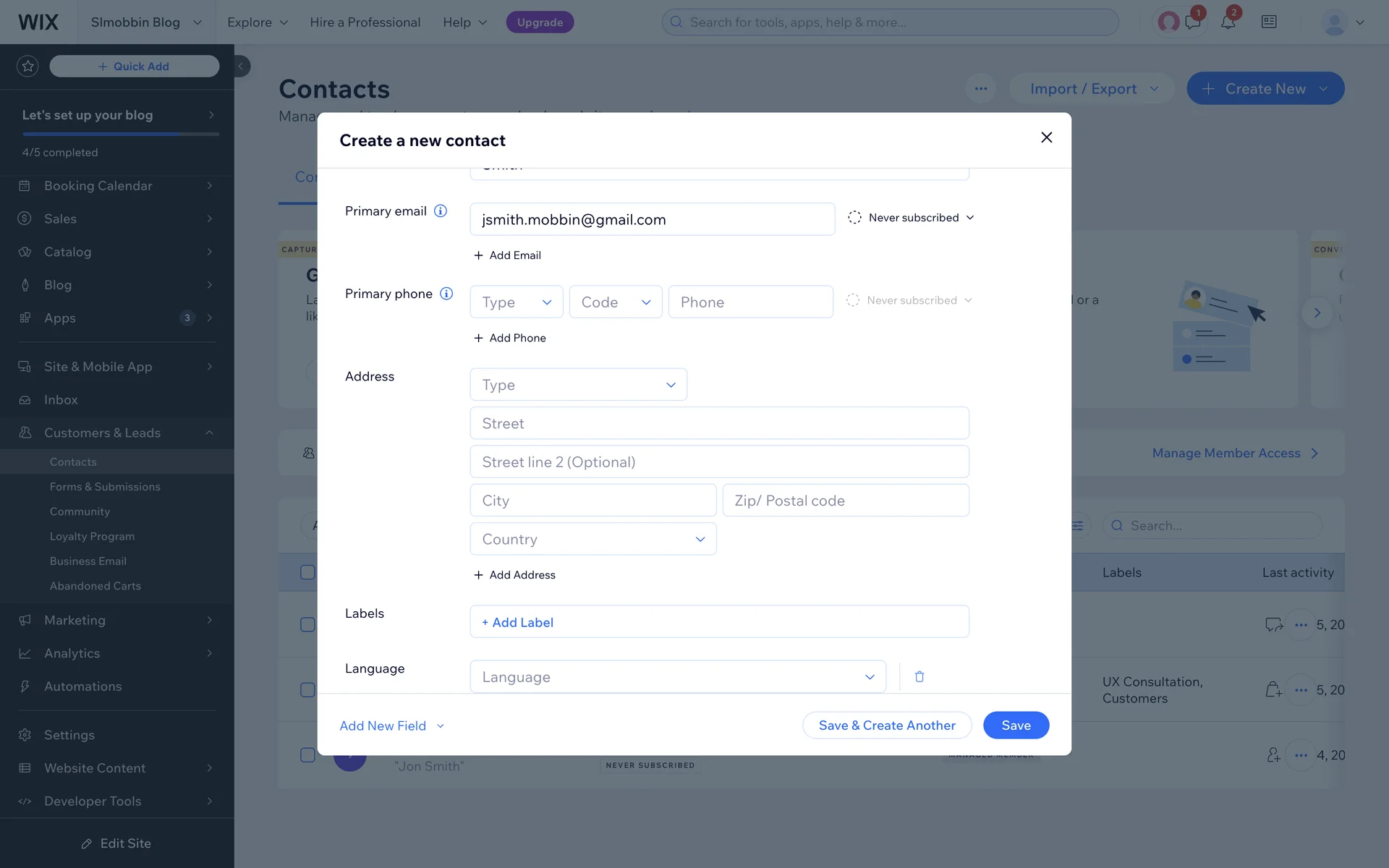Open the news feed icon in header
Image resolution: width=1389 pixels, height=868 pixels.
(1269, 22)
